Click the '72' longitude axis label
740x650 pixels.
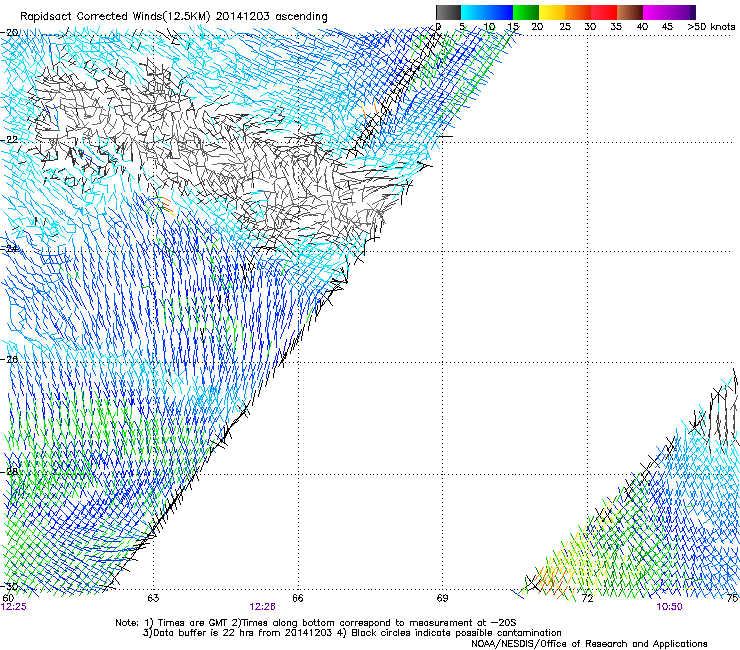coord(587,598)
